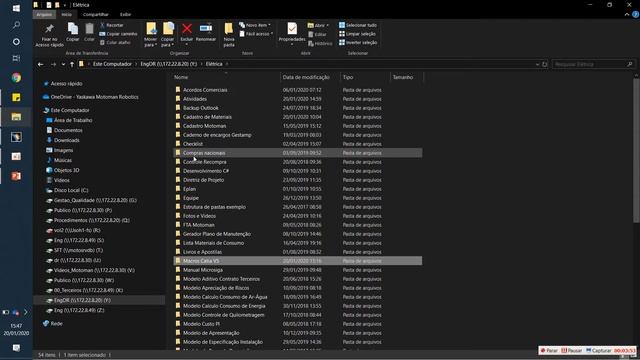Expand the Abrir dropdown
This screenshot has height=360, width=640.
coord(318,25)
